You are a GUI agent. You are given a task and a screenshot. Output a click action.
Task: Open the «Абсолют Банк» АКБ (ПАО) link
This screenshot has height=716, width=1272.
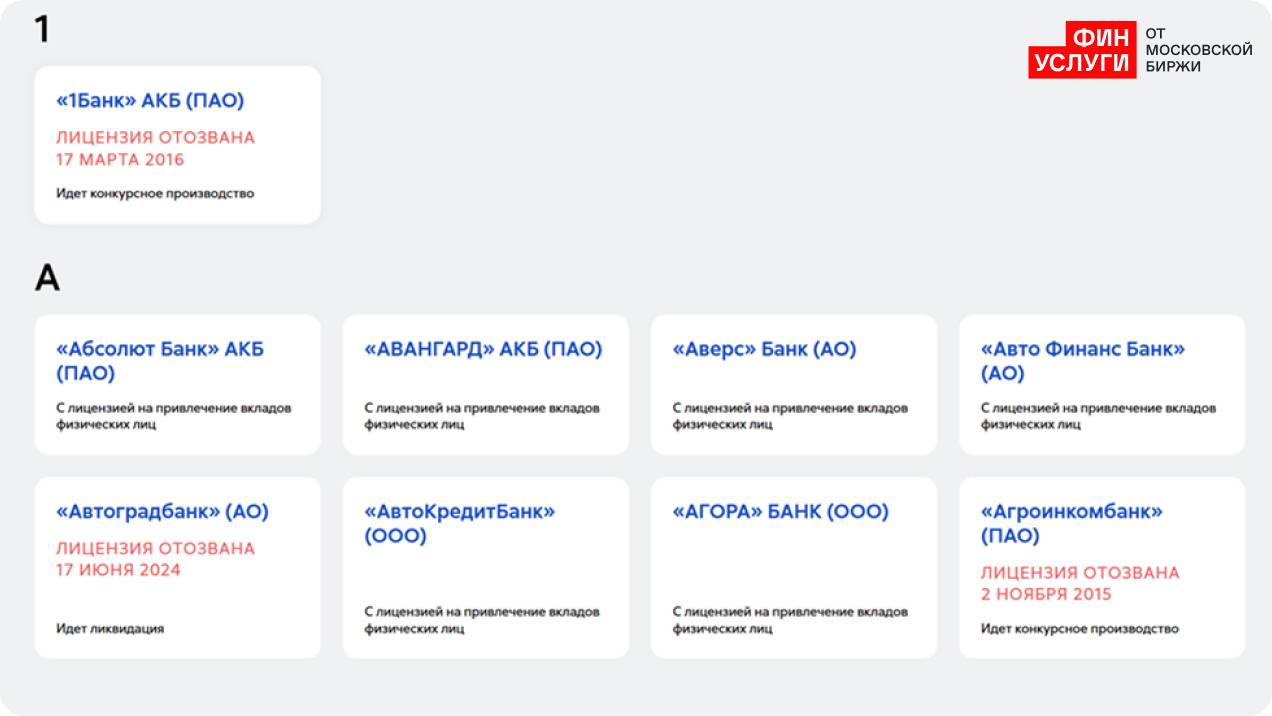[x=160, y=361]
